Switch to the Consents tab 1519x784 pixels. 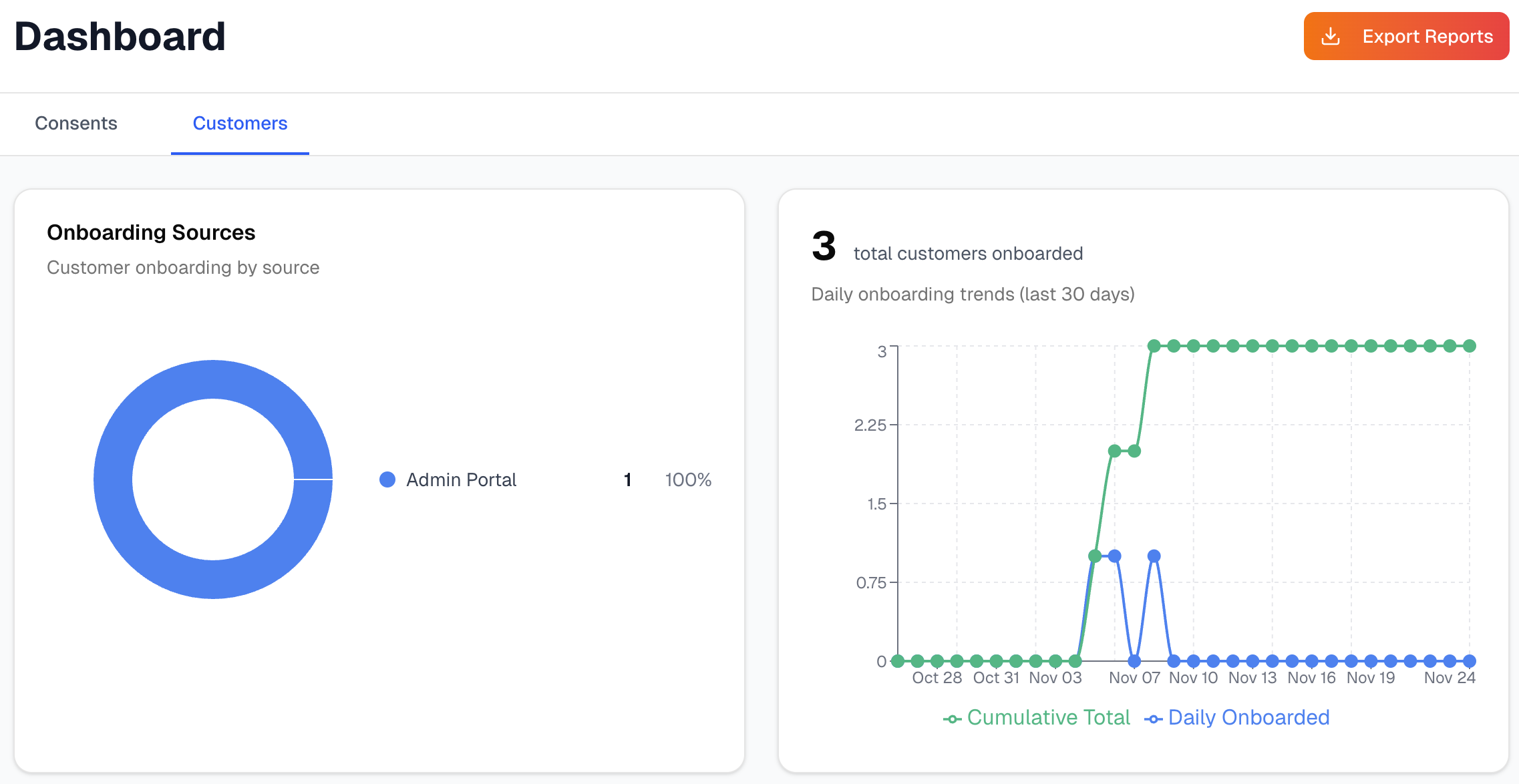[75, 123]
